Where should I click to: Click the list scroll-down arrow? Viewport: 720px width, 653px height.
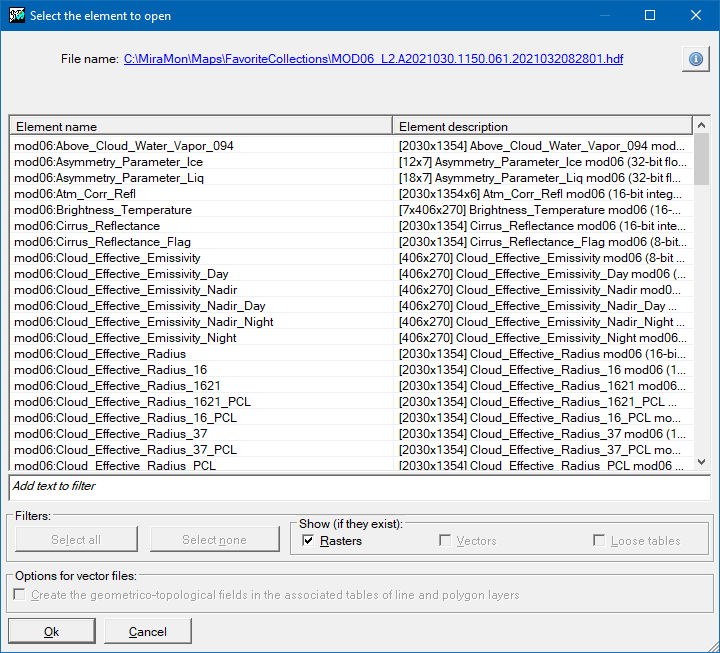701,462
